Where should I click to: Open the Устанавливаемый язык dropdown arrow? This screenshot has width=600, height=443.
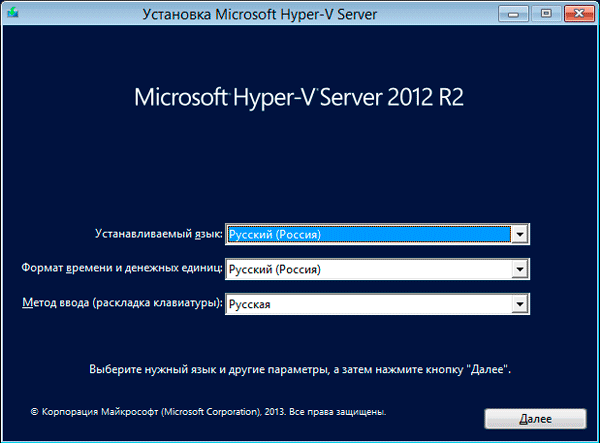pos(520,234)
